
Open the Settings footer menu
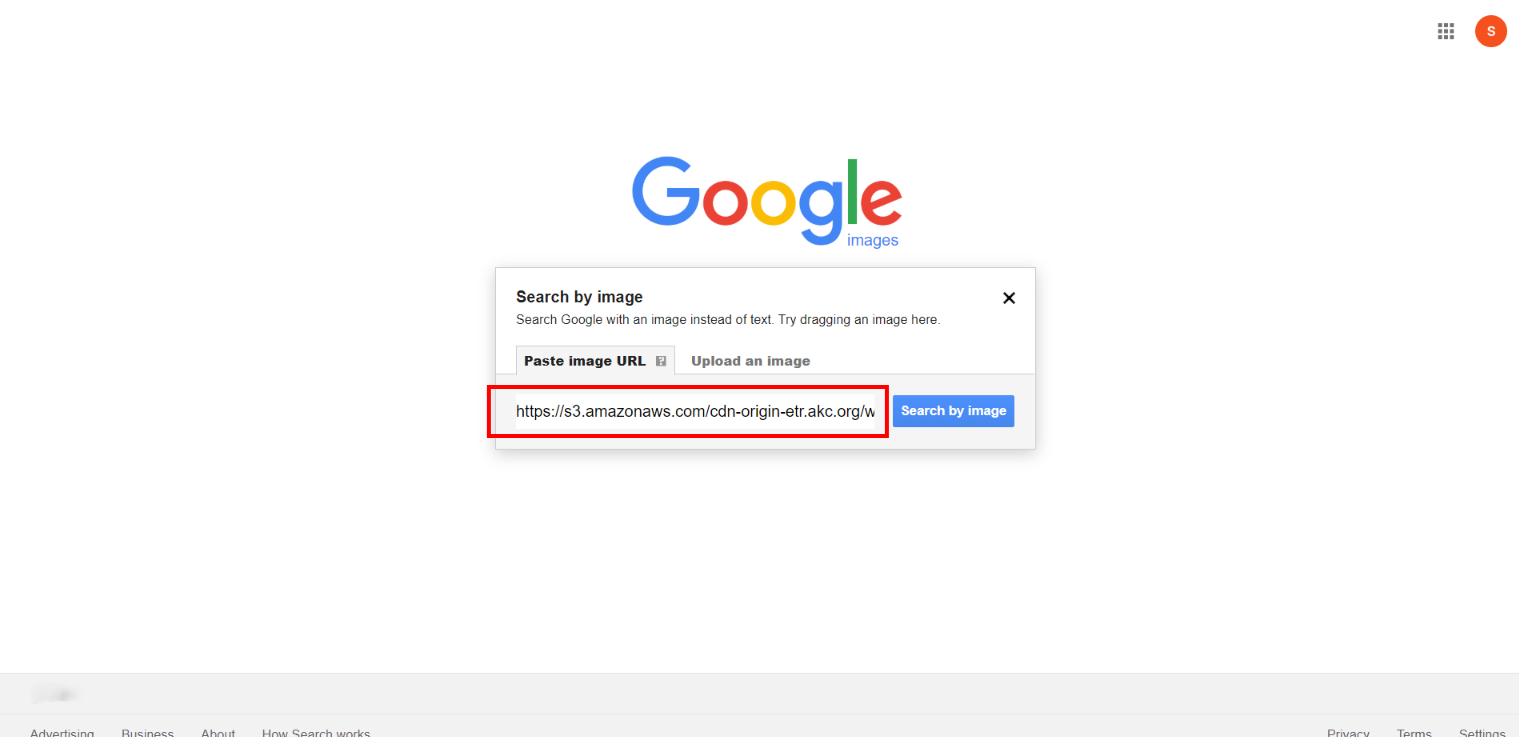click(x=1482, y=733)
